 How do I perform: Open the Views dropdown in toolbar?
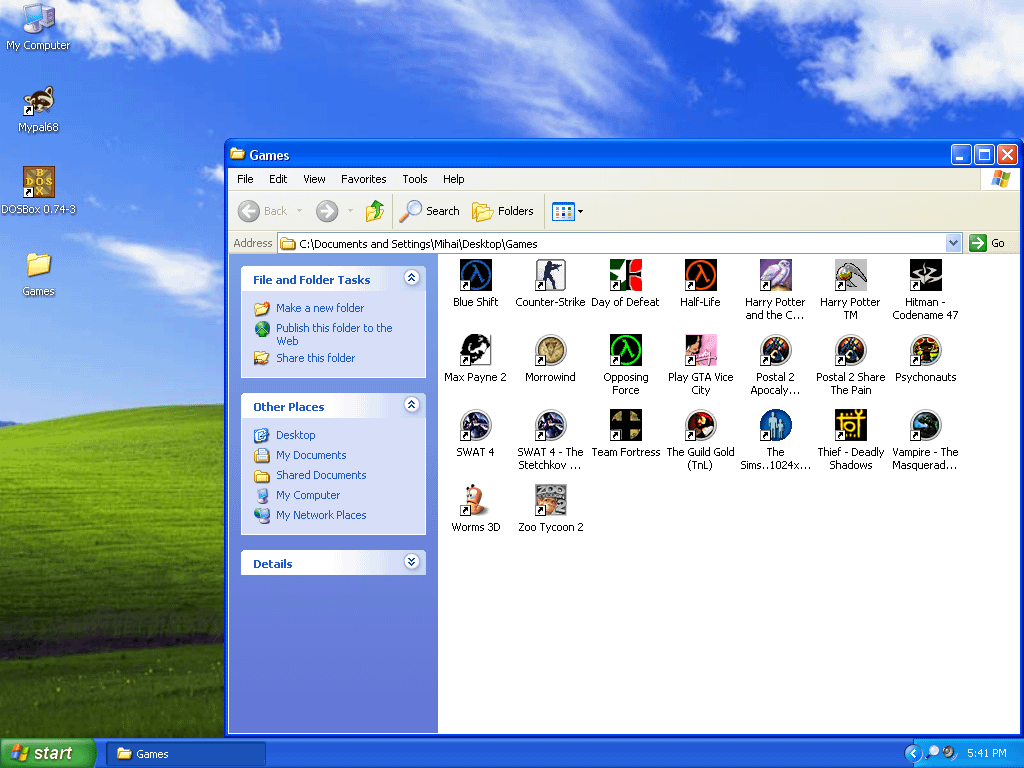[x=568, y=211]
